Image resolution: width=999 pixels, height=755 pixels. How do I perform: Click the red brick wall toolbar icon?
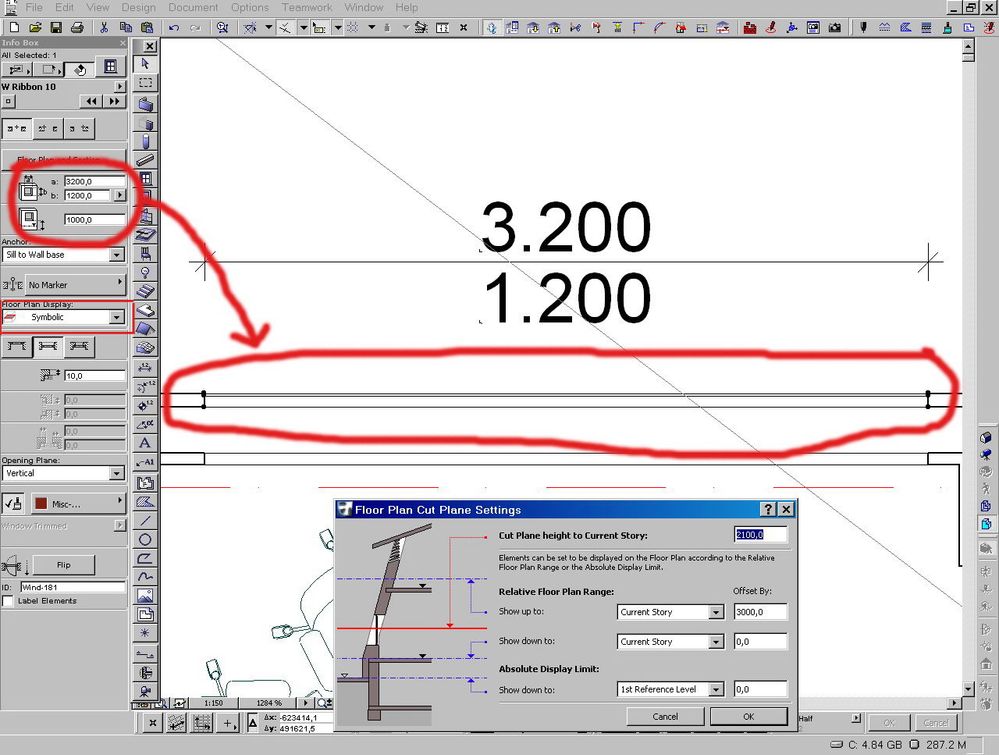[x=750, y=27]
